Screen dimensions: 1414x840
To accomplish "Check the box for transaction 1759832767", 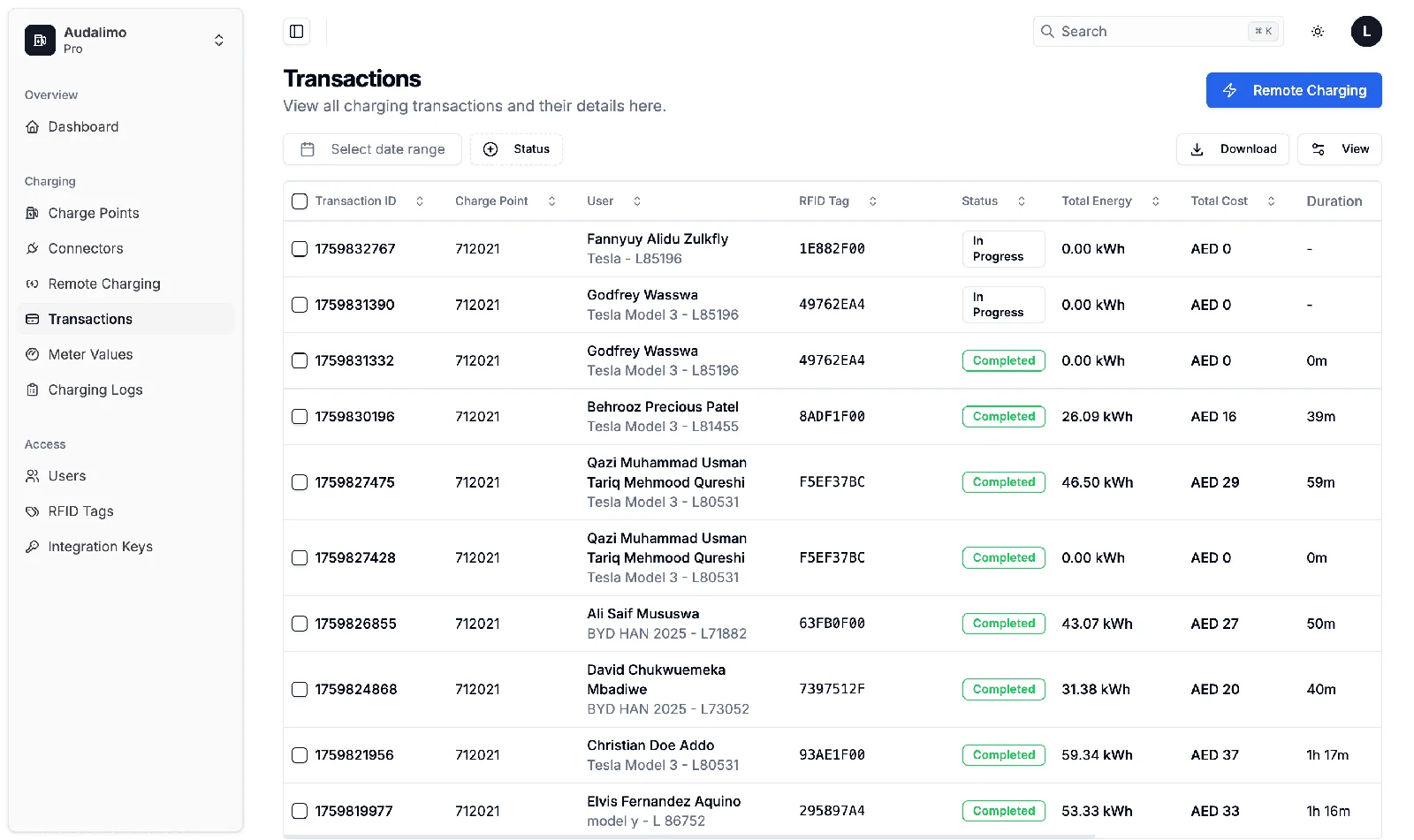I will 300,249.
